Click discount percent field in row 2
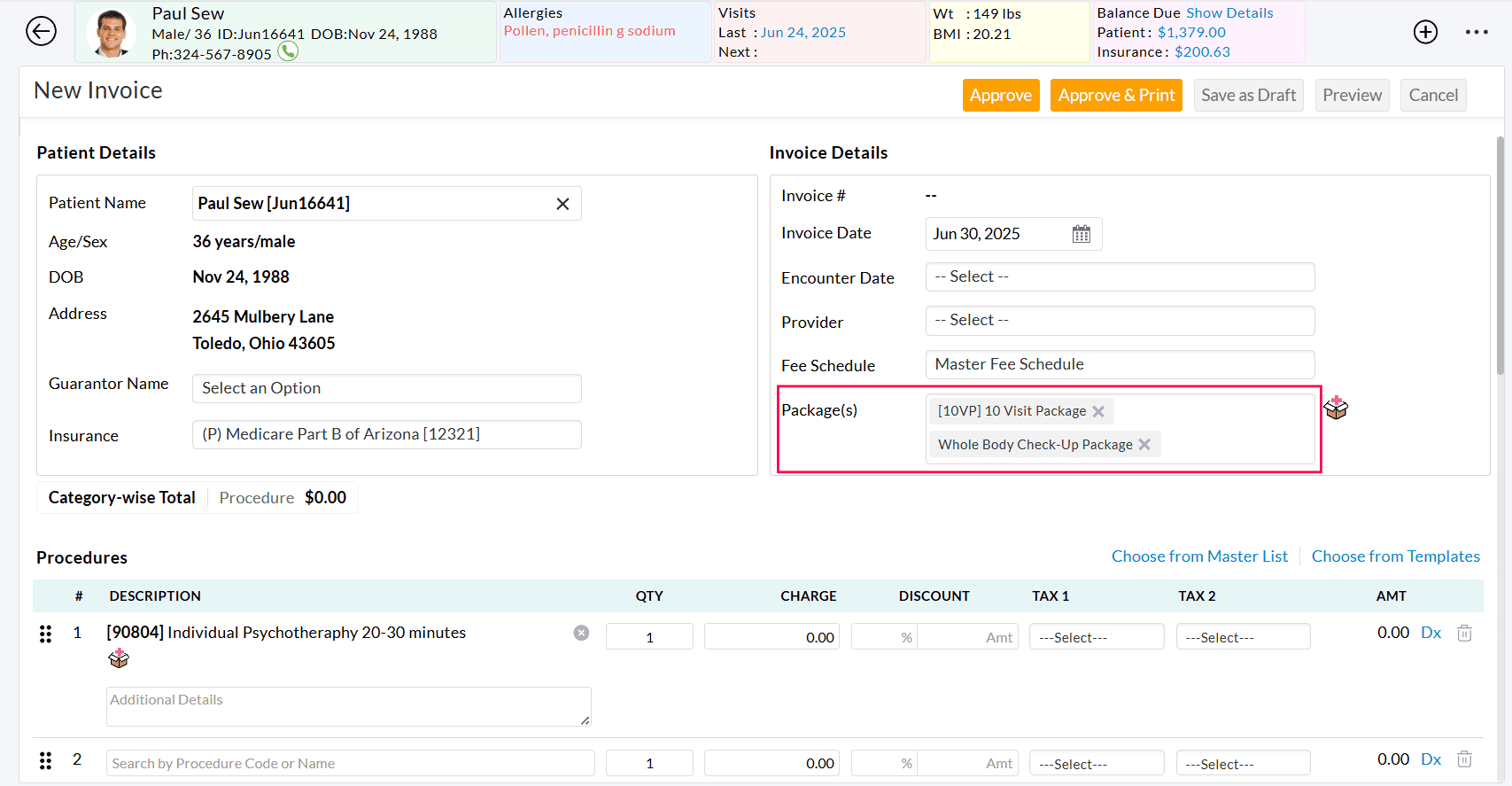Image resolution: width=1512 pixels, height=786 pixels. pos(884,764)
